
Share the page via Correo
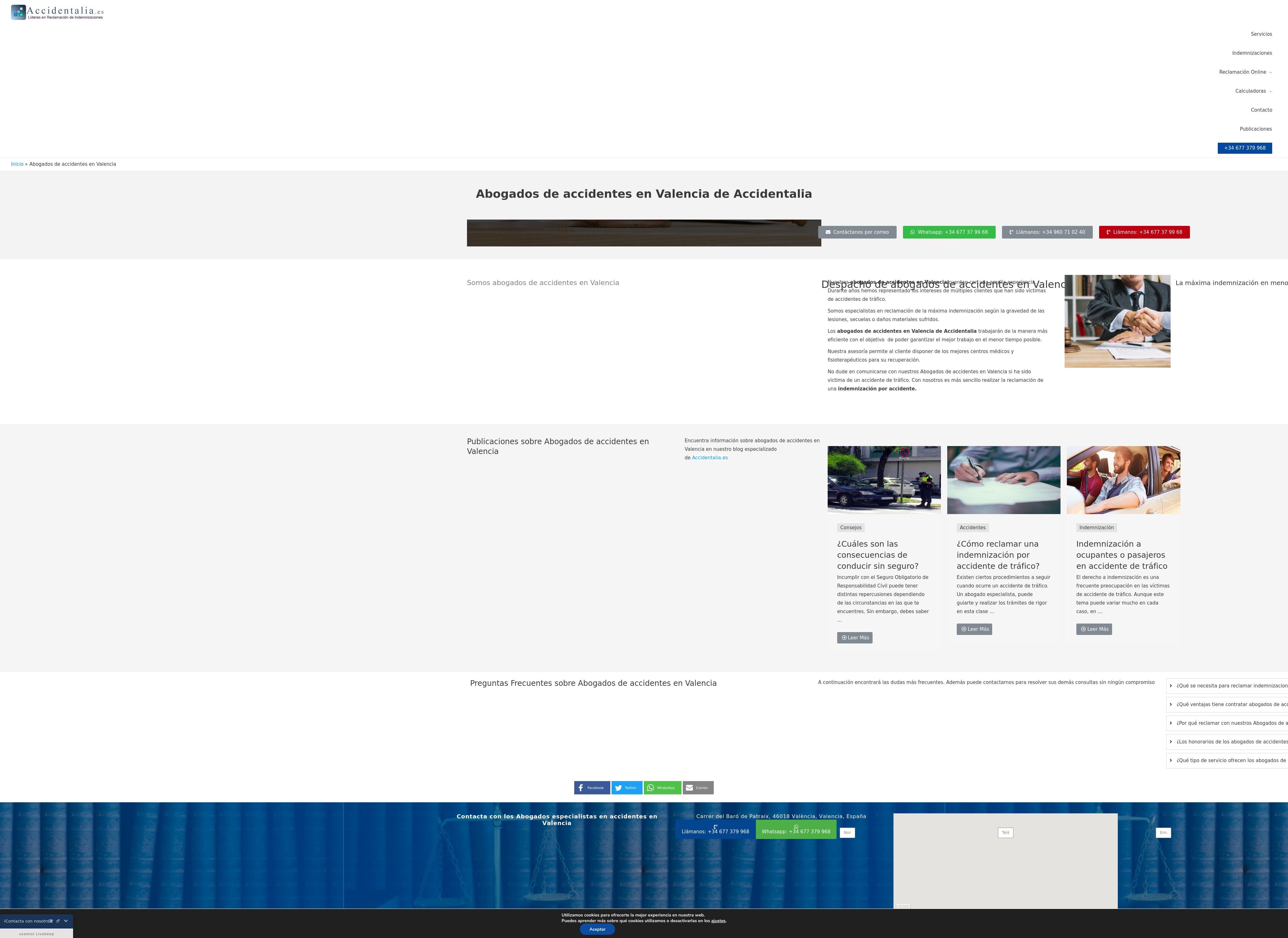pos(698,788)
